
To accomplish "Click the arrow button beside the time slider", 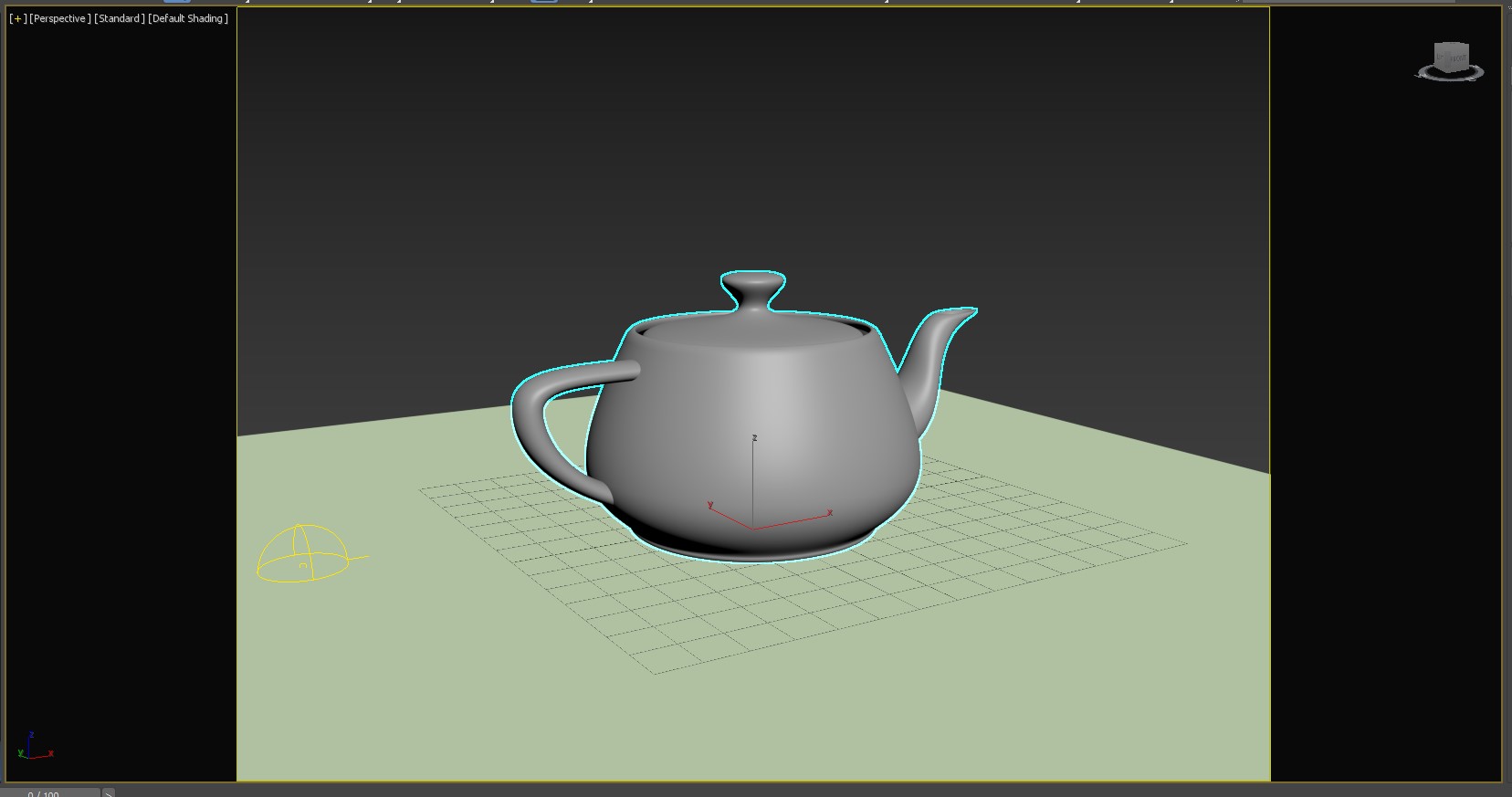I will 109,792.
